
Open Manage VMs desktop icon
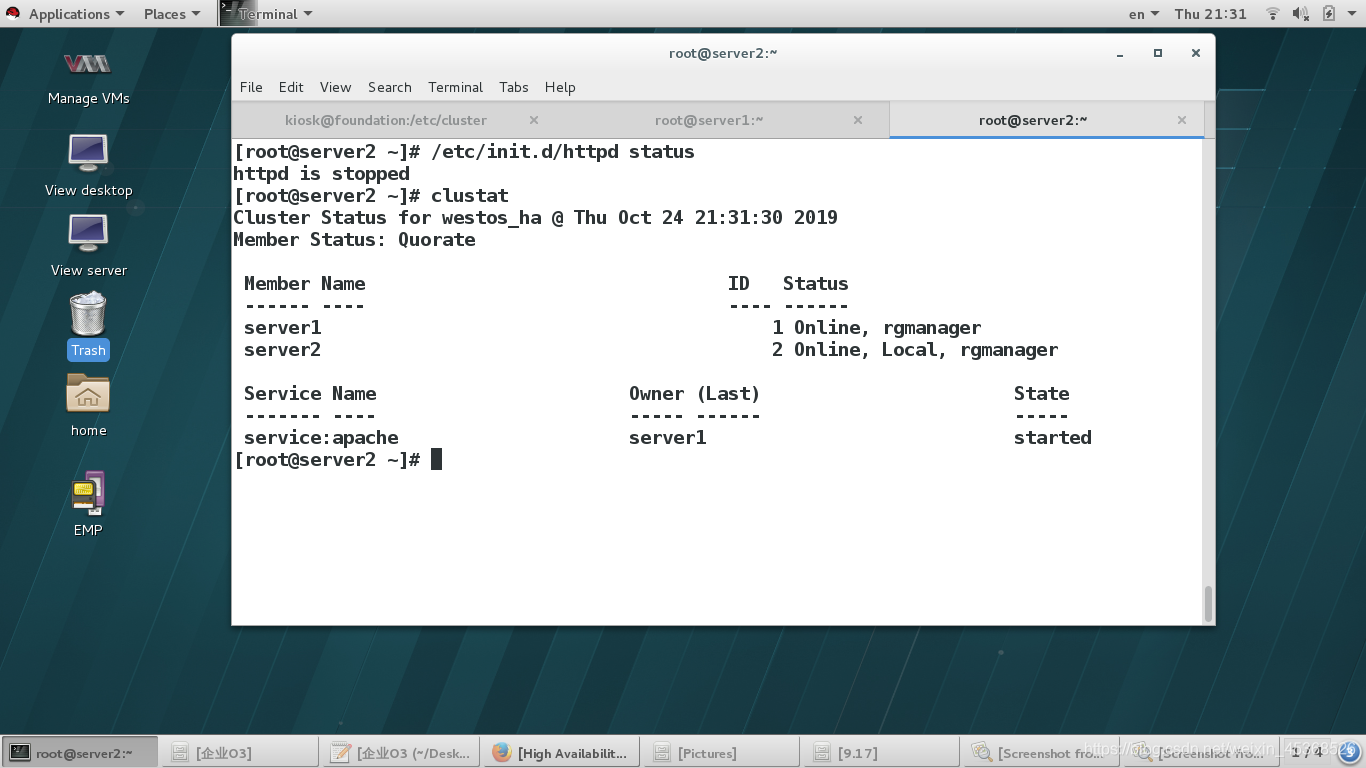tap(88, 78)
